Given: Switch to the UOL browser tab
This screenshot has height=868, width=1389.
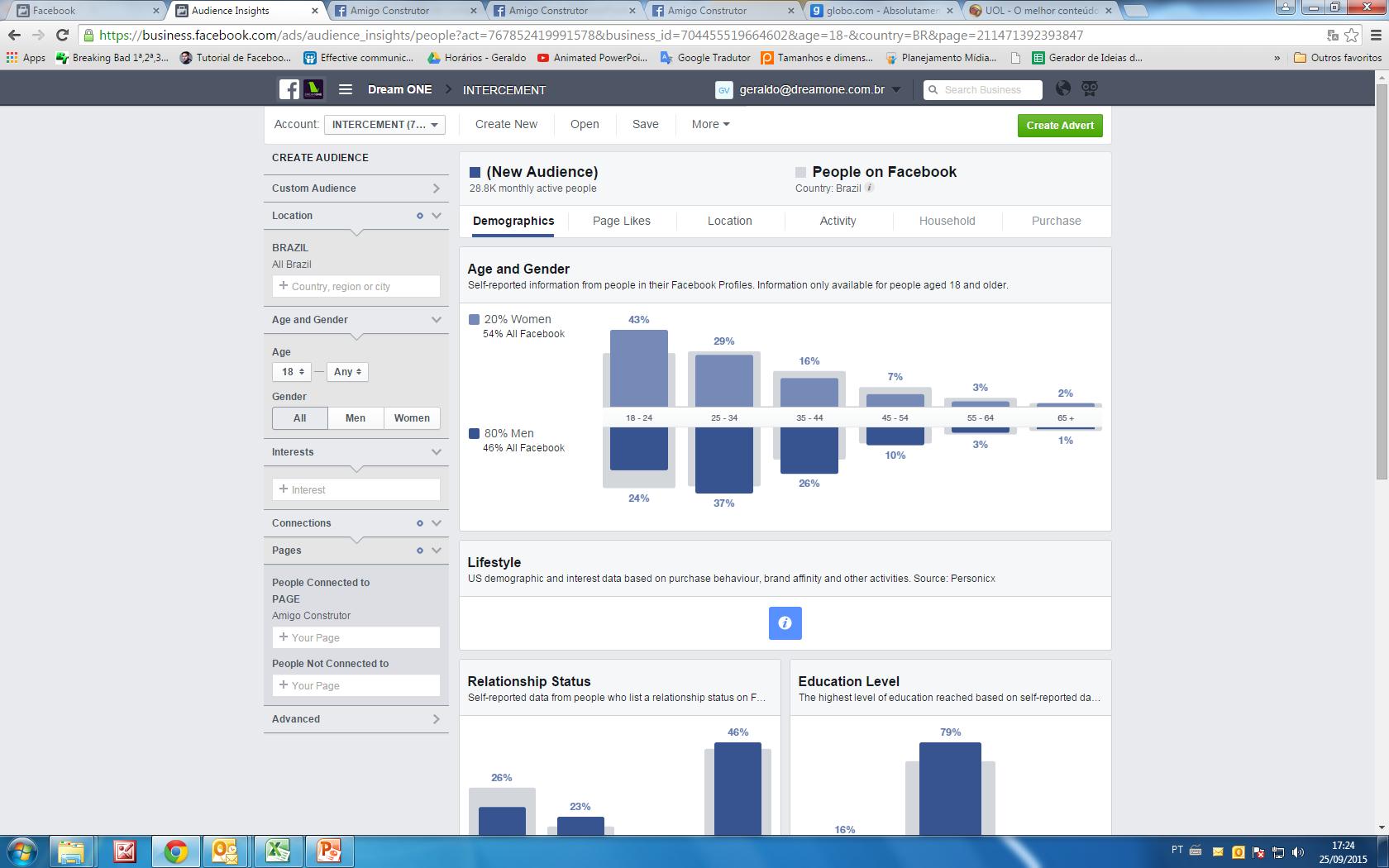Looking at the screenshot, I should (x=1040, y=11).
